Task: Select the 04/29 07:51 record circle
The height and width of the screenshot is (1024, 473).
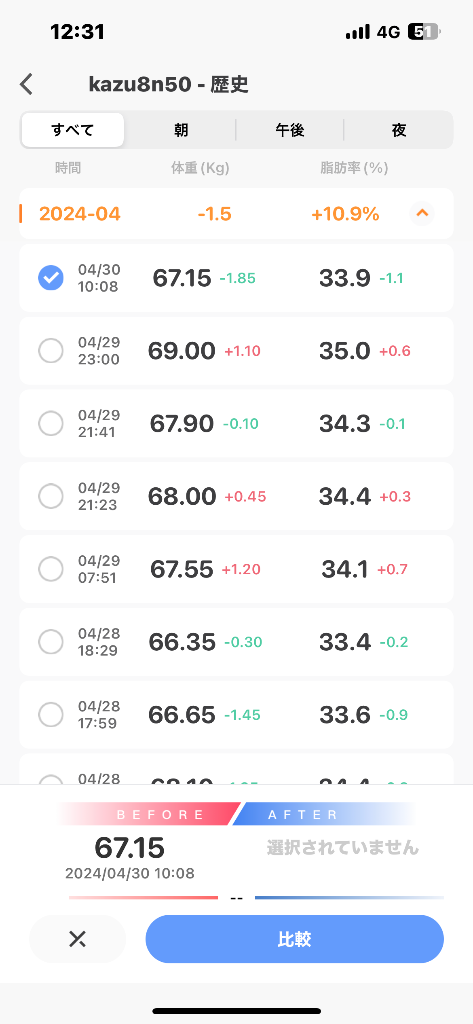Action: (51, 569)
